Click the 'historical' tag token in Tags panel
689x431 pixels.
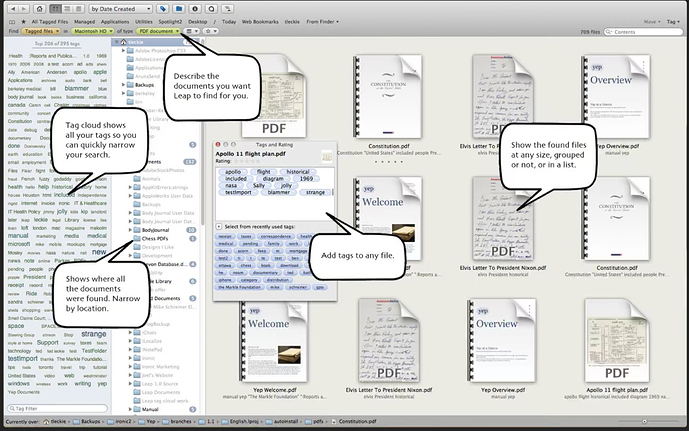(298, 172)
